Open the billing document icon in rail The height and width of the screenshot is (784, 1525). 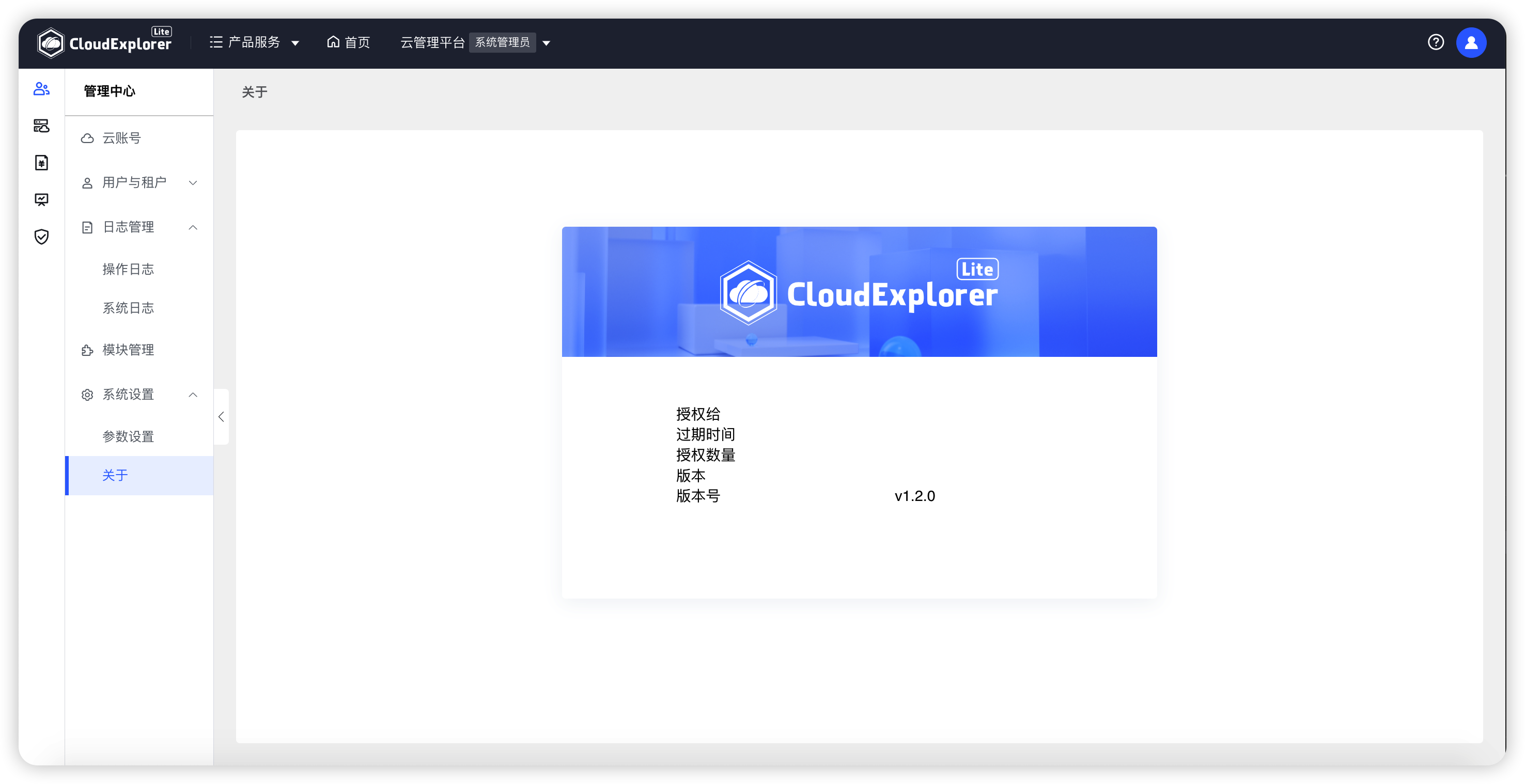coord(41,163)
